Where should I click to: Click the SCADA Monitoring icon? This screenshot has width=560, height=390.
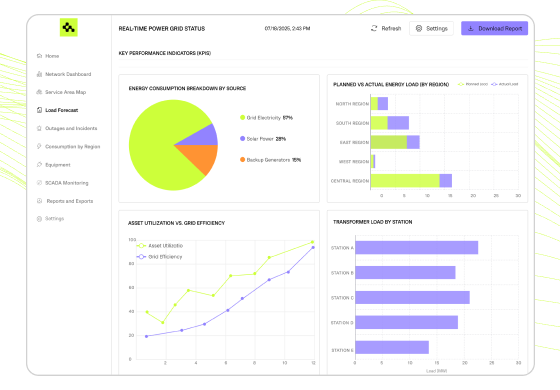(x=39, y=182)
